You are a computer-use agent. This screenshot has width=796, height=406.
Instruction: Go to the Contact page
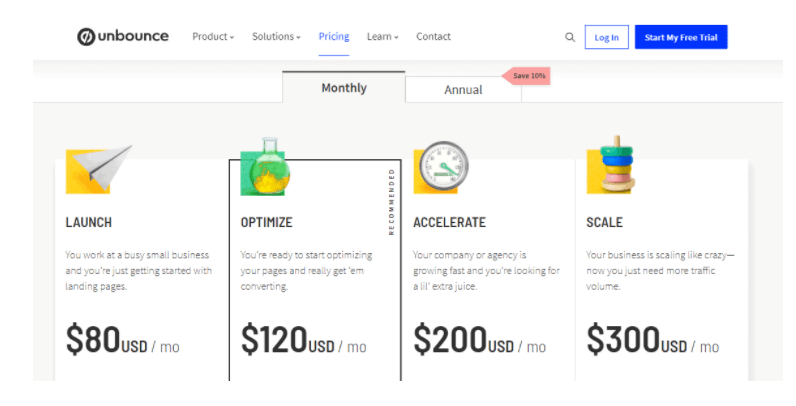(x=433, y=37)
